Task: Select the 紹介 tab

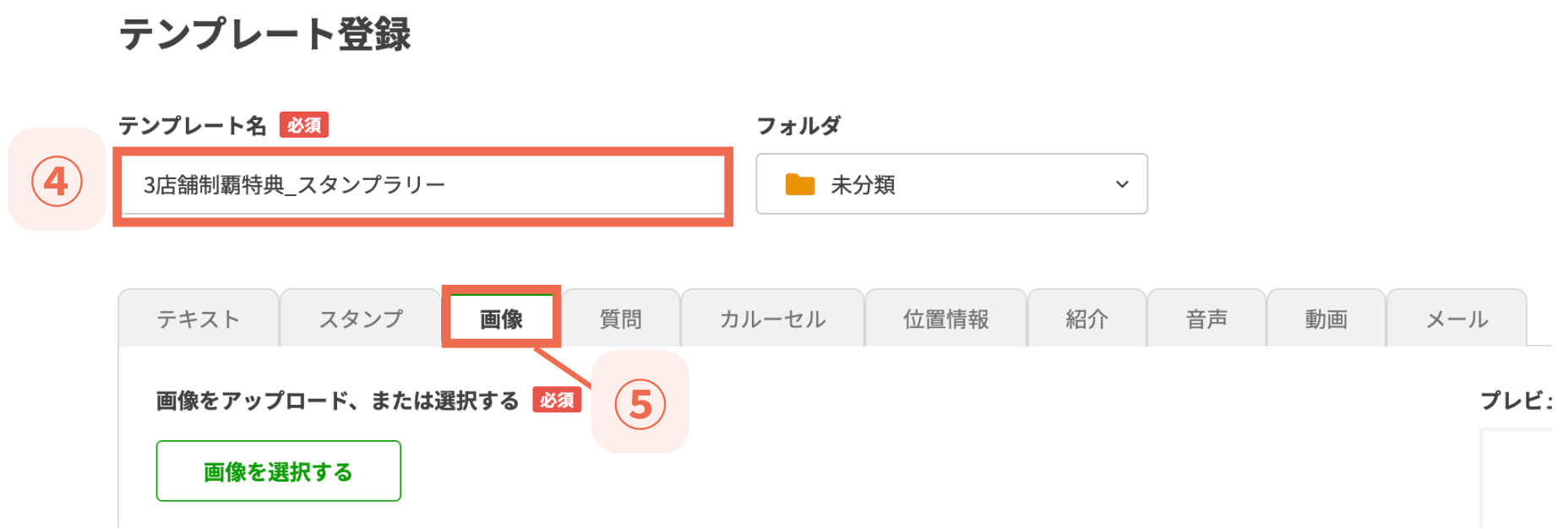Action: coord(1086,319)
